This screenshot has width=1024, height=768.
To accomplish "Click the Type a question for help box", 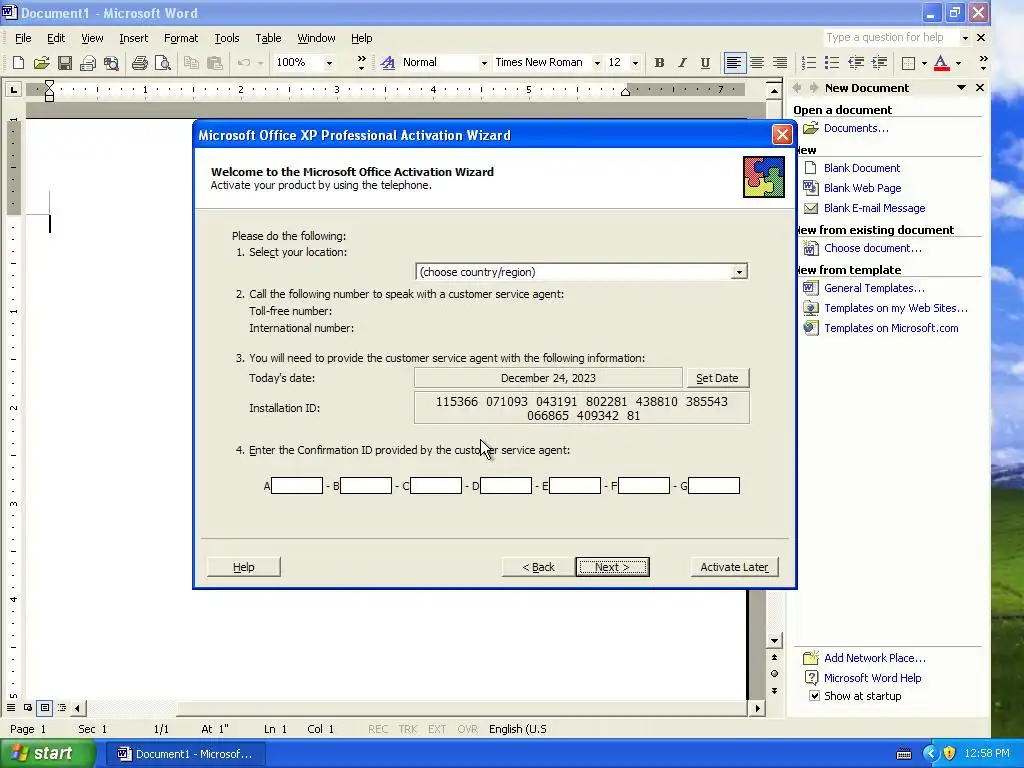I will click(x=891, y=38).
